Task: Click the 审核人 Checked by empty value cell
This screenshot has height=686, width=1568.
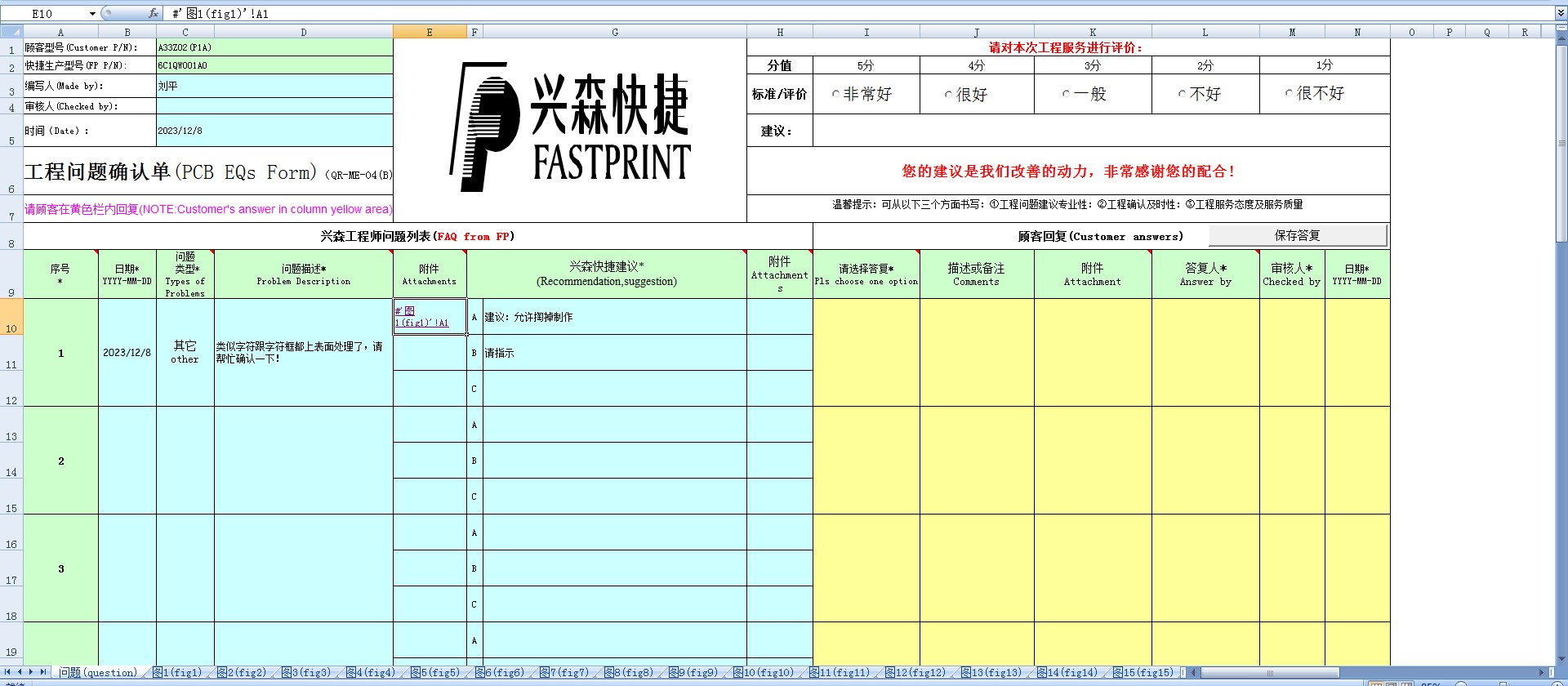Action: pyautogui.click(x=274, y=106)
